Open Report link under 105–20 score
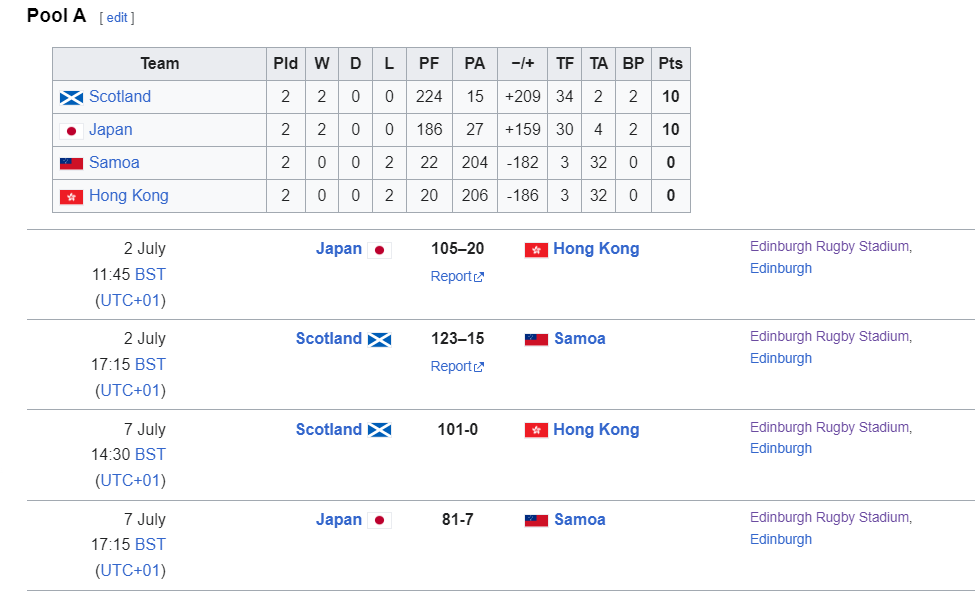Image resolution: width=978 pixels, height=592 pixels. click(457, 276)
